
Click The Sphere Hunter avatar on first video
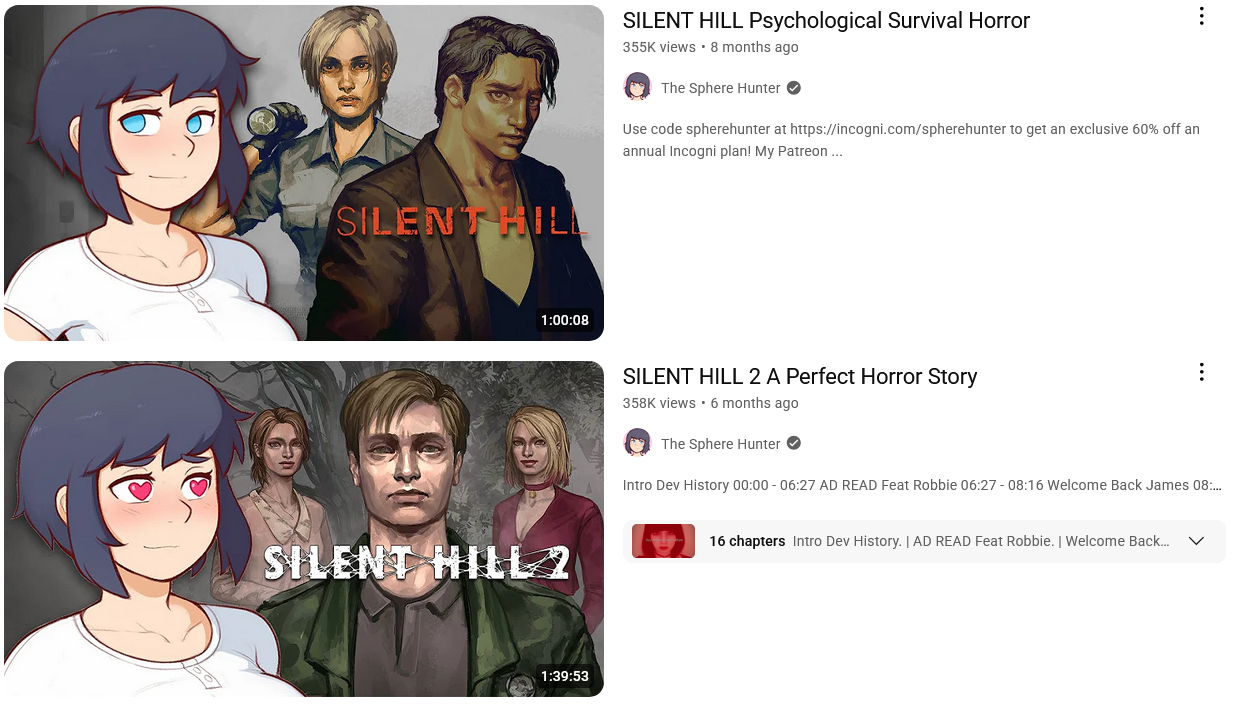tap(637, 87)
